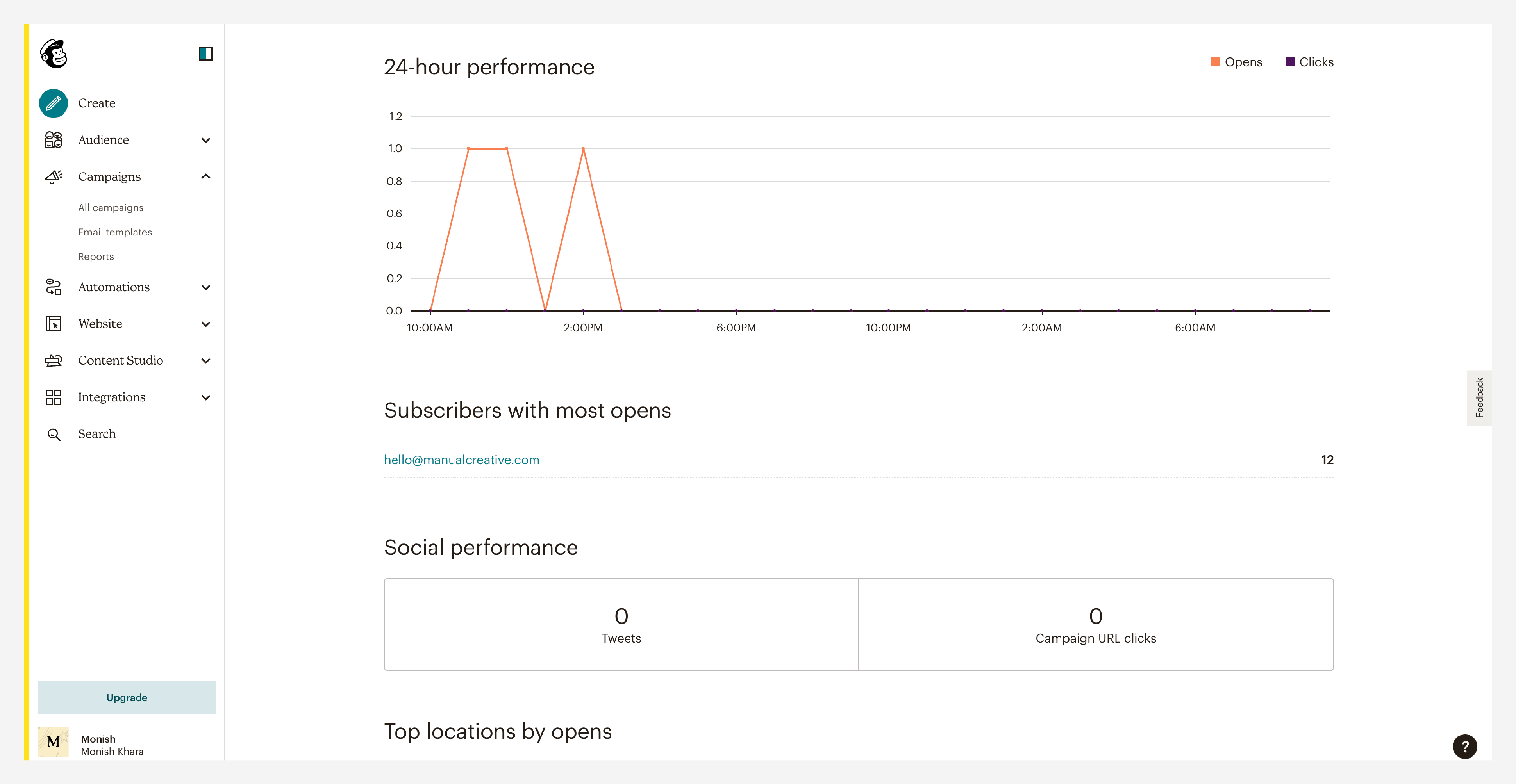Open the Feedback side tab

(1479, 397)
